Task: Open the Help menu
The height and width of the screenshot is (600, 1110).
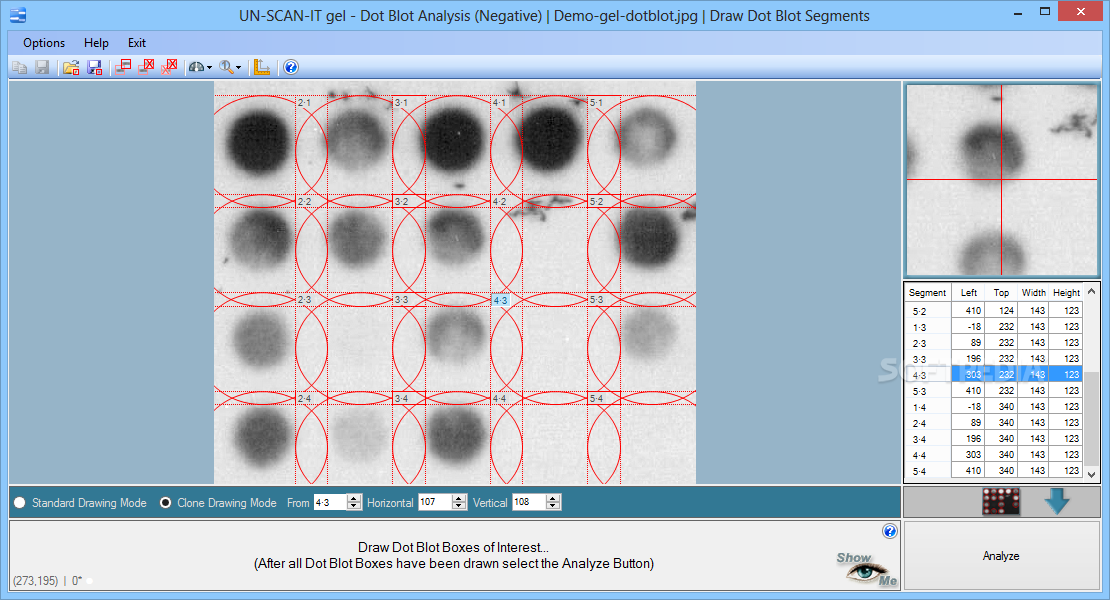Action: (x=96, y=43)
